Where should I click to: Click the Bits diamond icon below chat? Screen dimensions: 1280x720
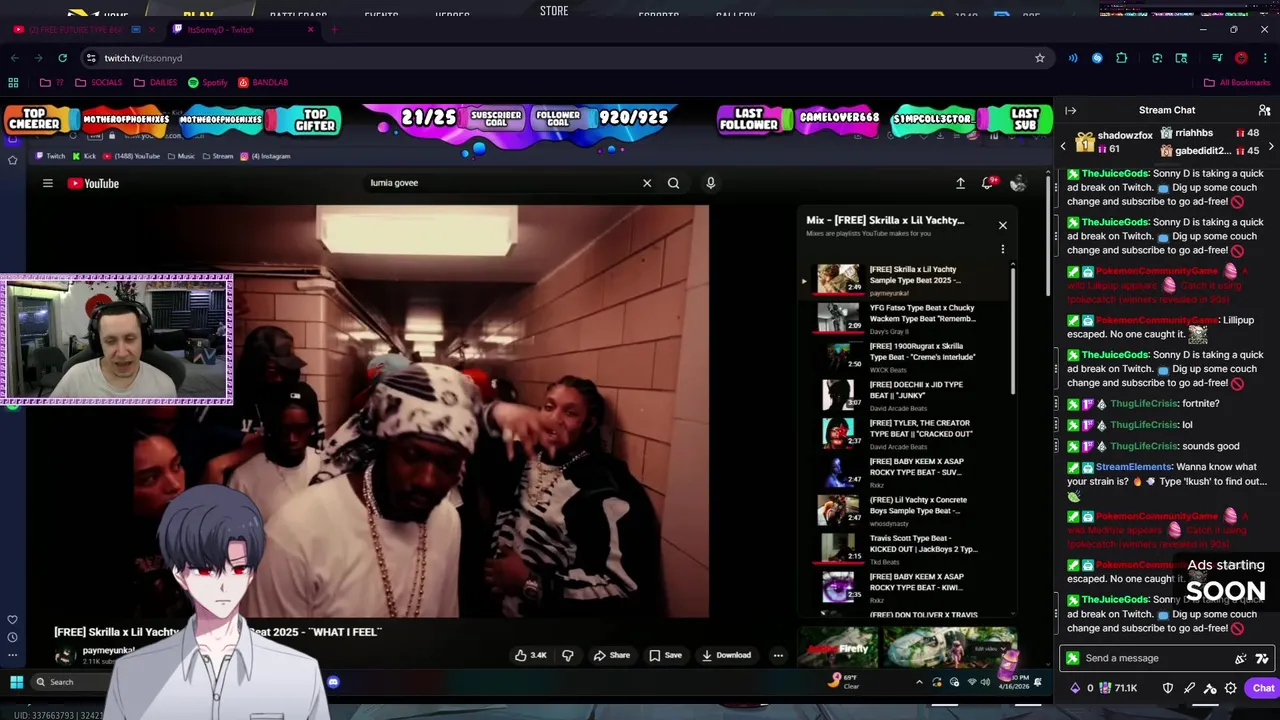[1075, 688]
